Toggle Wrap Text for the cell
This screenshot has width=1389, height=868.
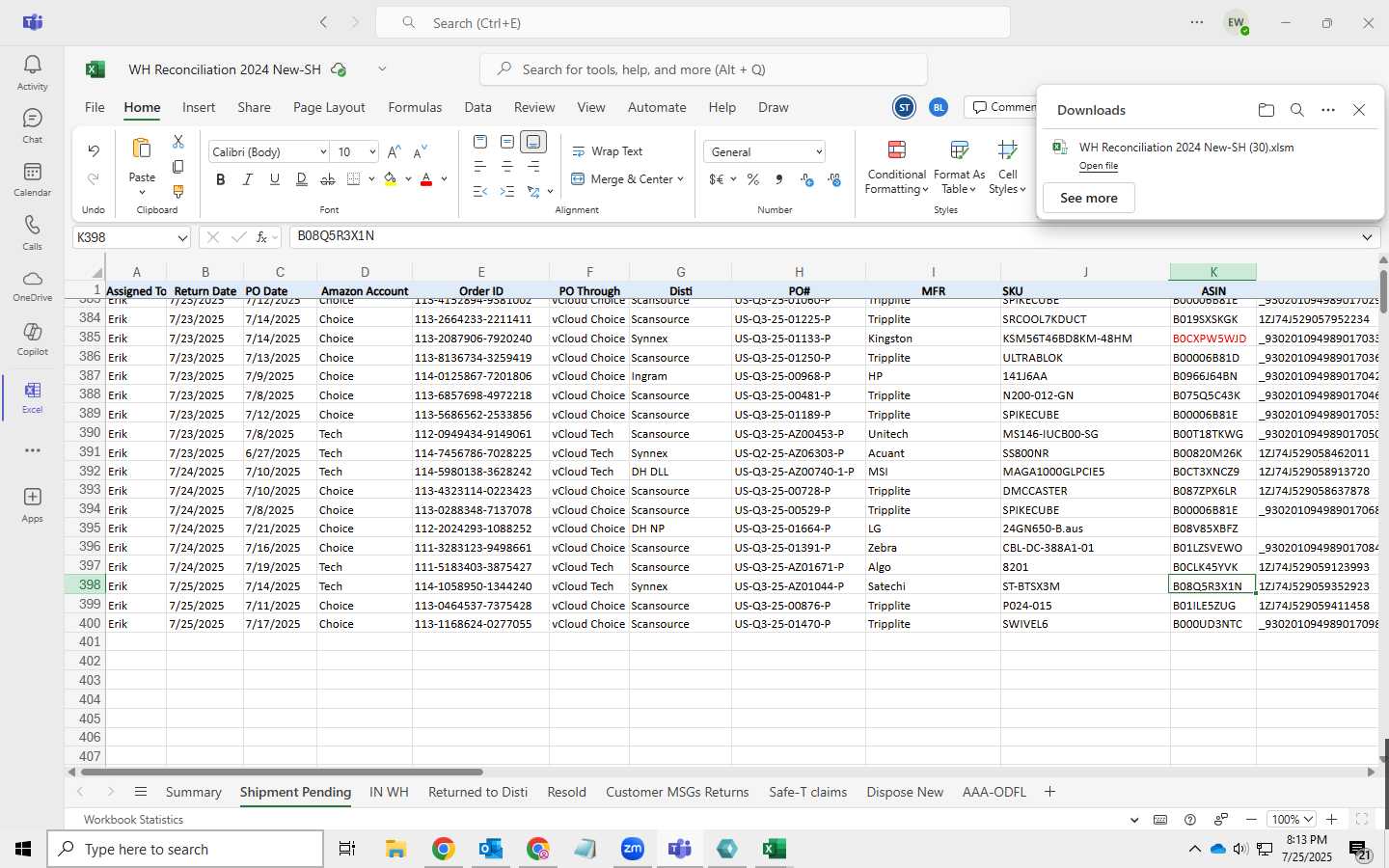pos(607,151)
